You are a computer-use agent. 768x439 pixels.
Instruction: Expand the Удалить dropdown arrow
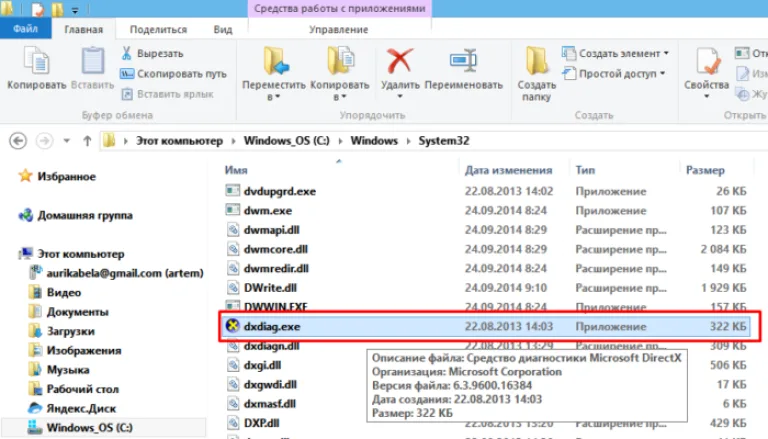[x=400, y=97]
